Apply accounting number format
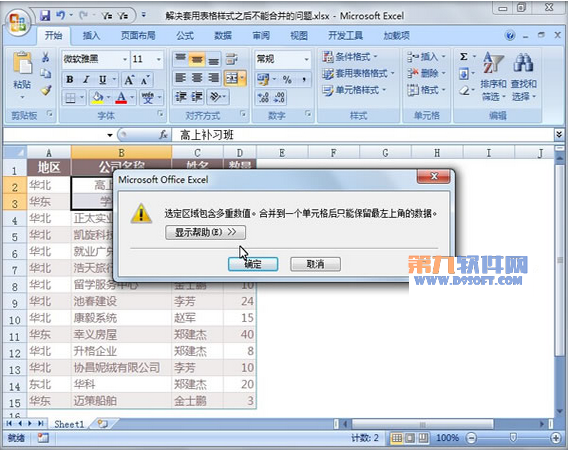568x450 pixels. [263, 79]
